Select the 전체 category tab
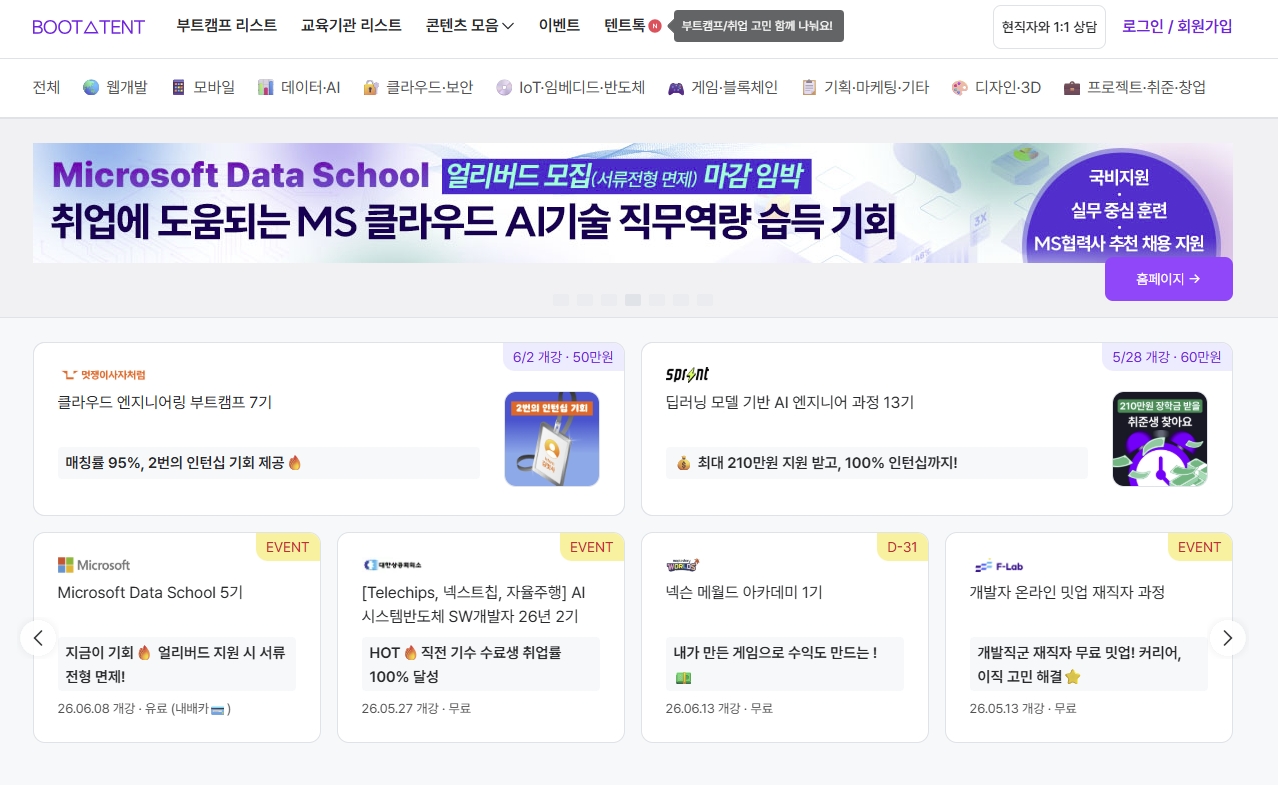Viewport: 1278px width, 785px height. [46, 87]
